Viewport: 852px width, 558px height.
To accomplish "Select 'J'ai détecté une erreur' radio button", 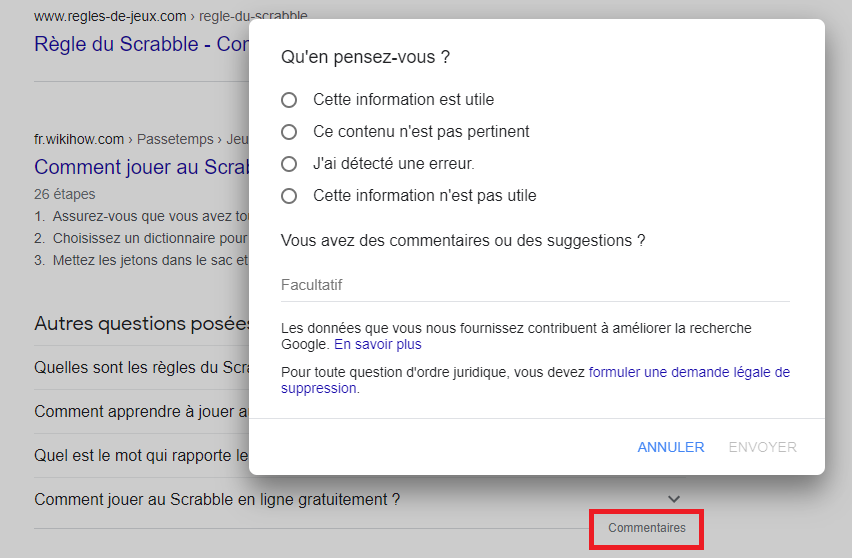I will 289,164.
